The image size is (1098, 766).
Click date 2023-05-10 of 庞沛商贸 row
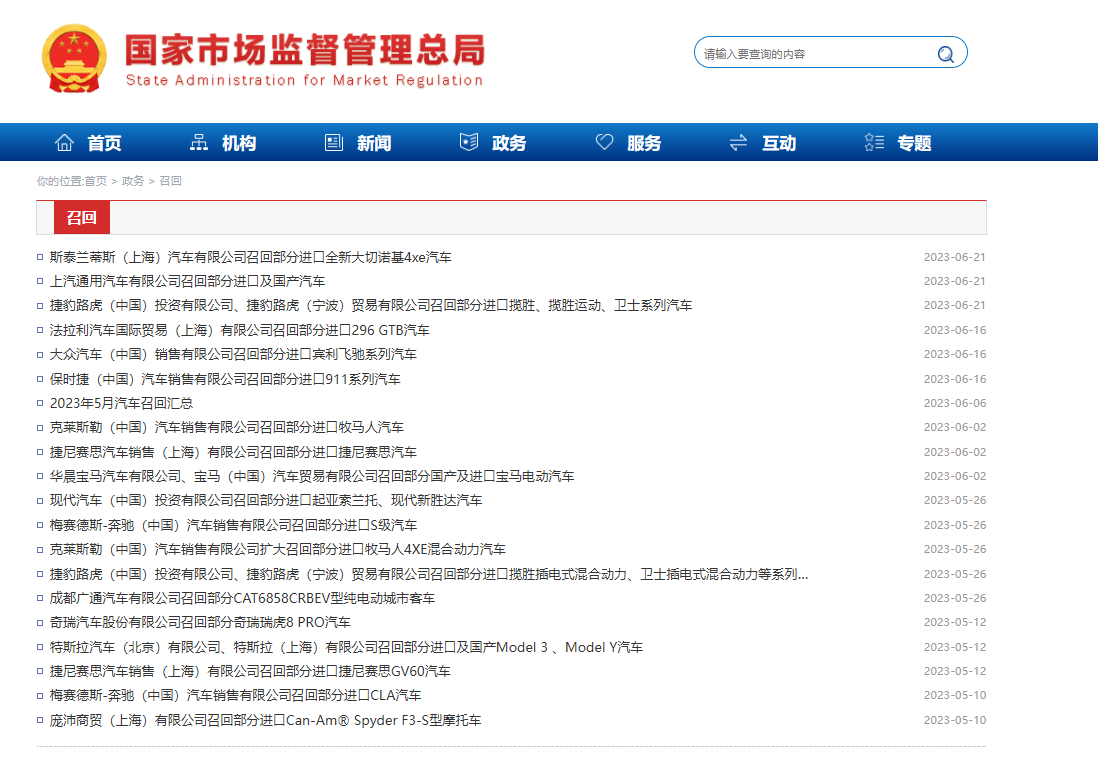pos(954,720)
